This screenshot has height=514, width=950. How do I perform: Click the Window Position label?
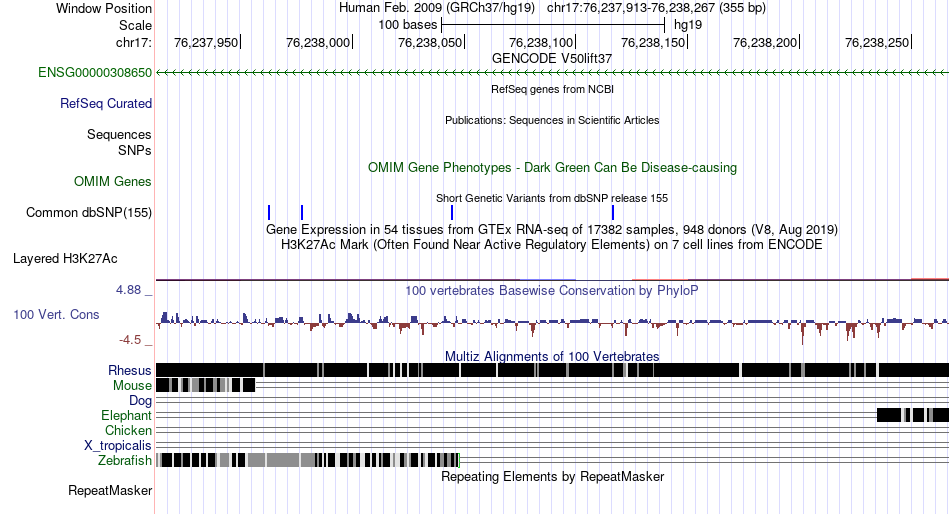point(104,8)
